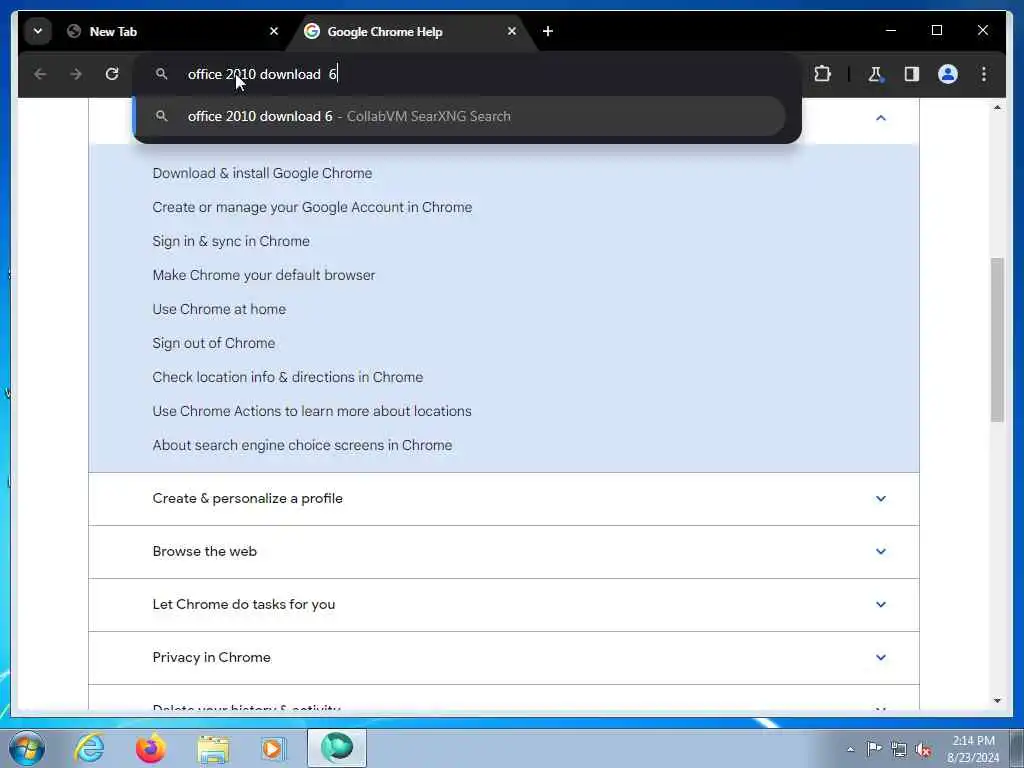This screenshot has width=1024, height=768.
Task: Launch Firefox from the taskbar
Action: pos(150,748)
